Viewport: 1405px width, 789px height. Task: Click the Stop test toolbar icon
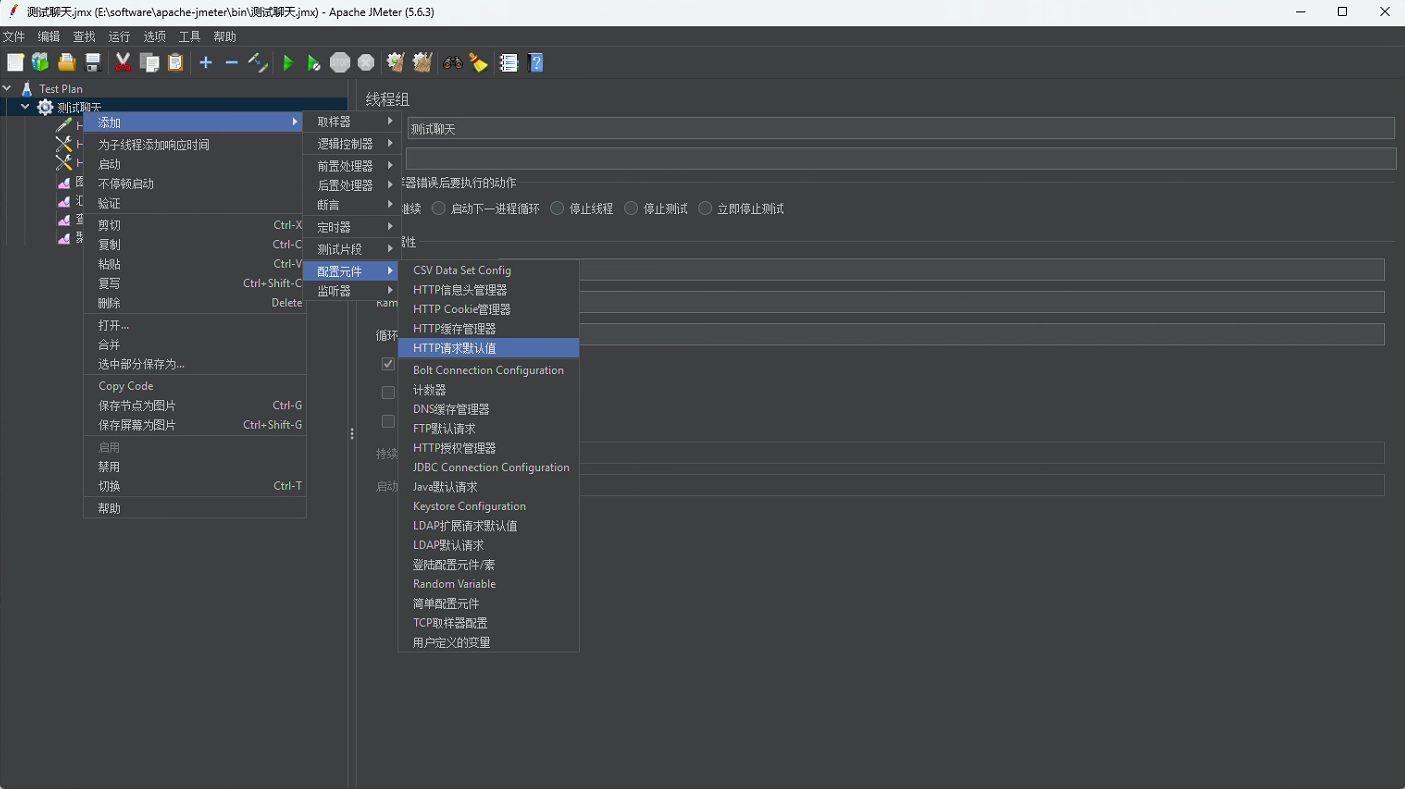(339, 62)
